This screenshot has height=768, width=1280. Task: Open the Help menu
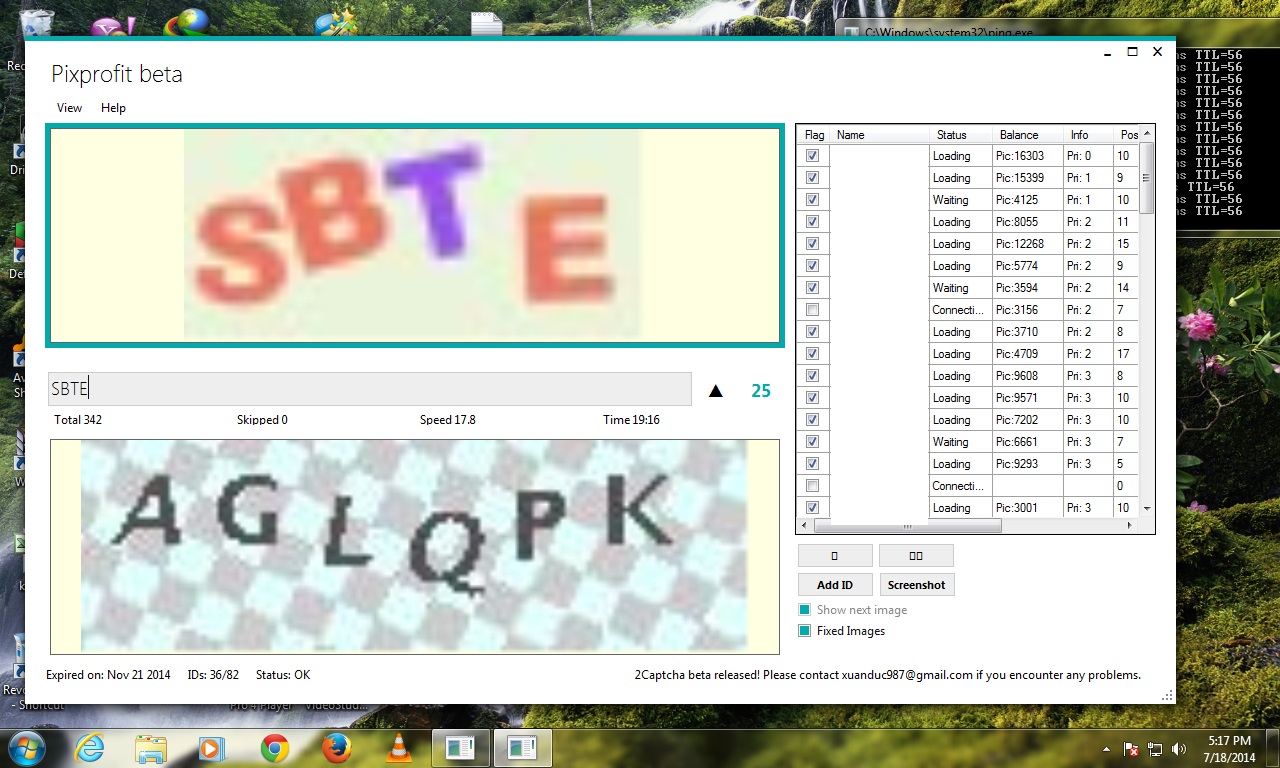tap(113, 108)
